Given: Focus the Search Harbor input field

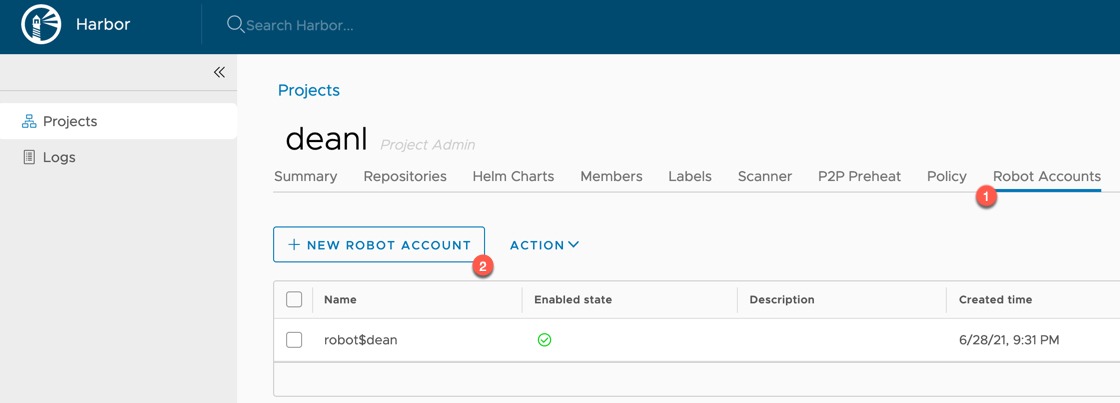Looking at the screenshot, I should pyautogui.click(x=300, y=26).
